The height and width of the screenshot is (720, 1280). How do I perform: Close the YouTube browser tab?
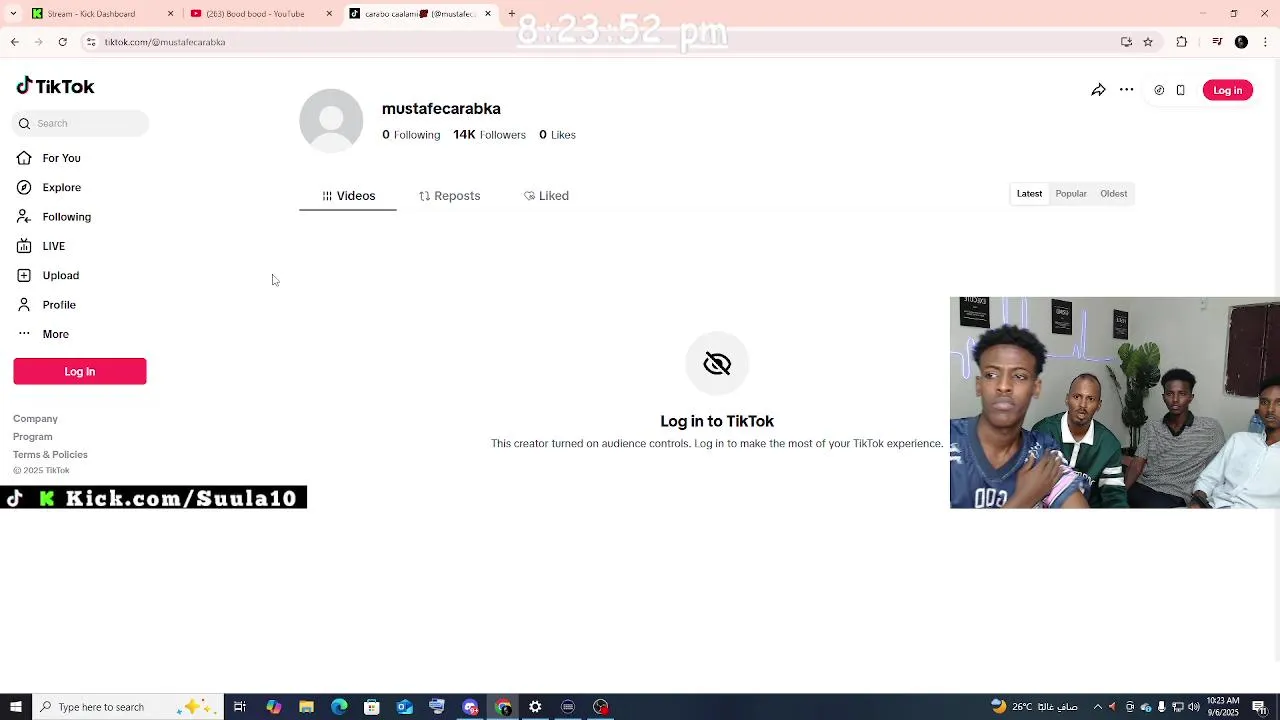pyautogui.click(x=329, y=14)
